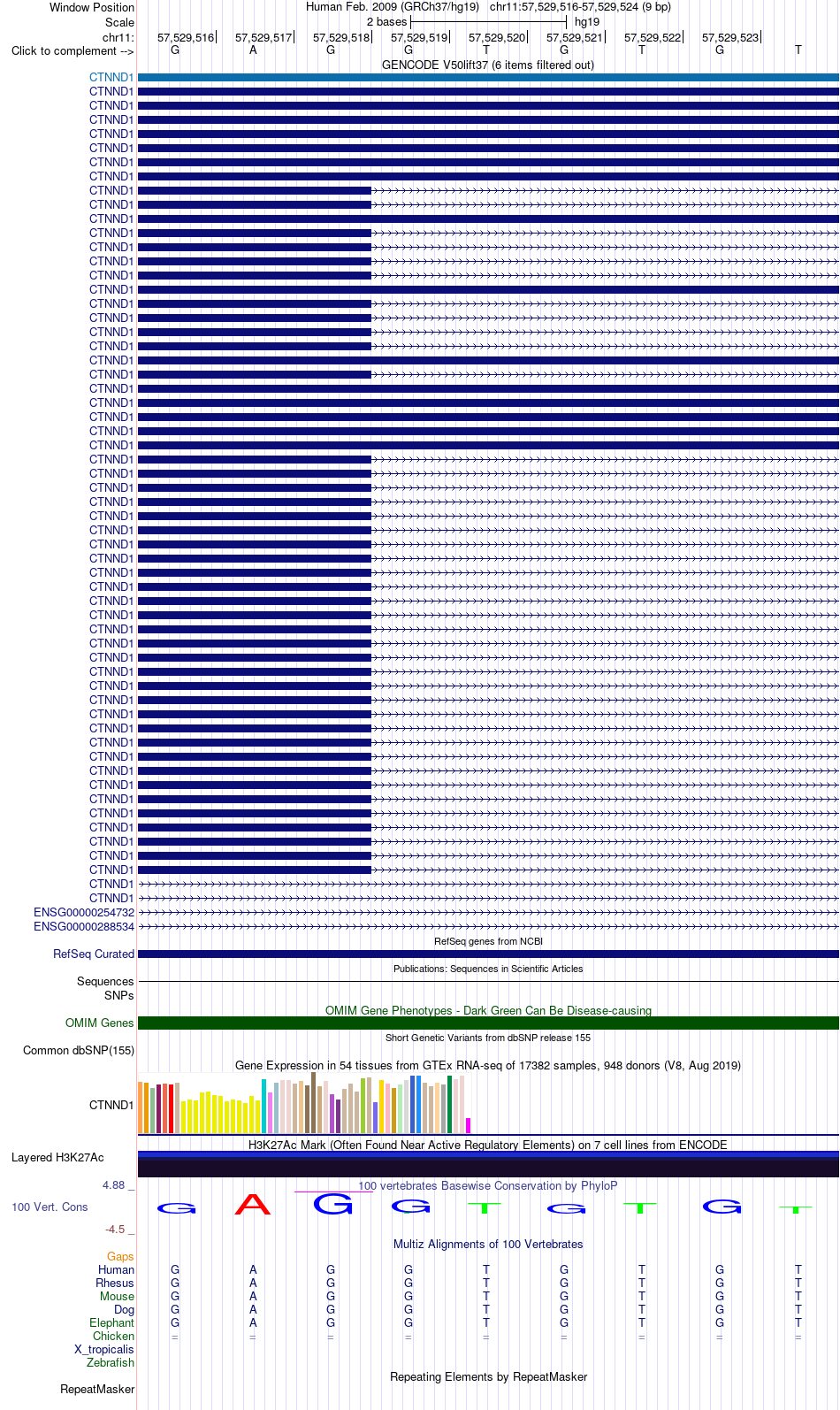840x1410 pixels.
Task: Click the Sequences track label
Action: coord(105,981)
